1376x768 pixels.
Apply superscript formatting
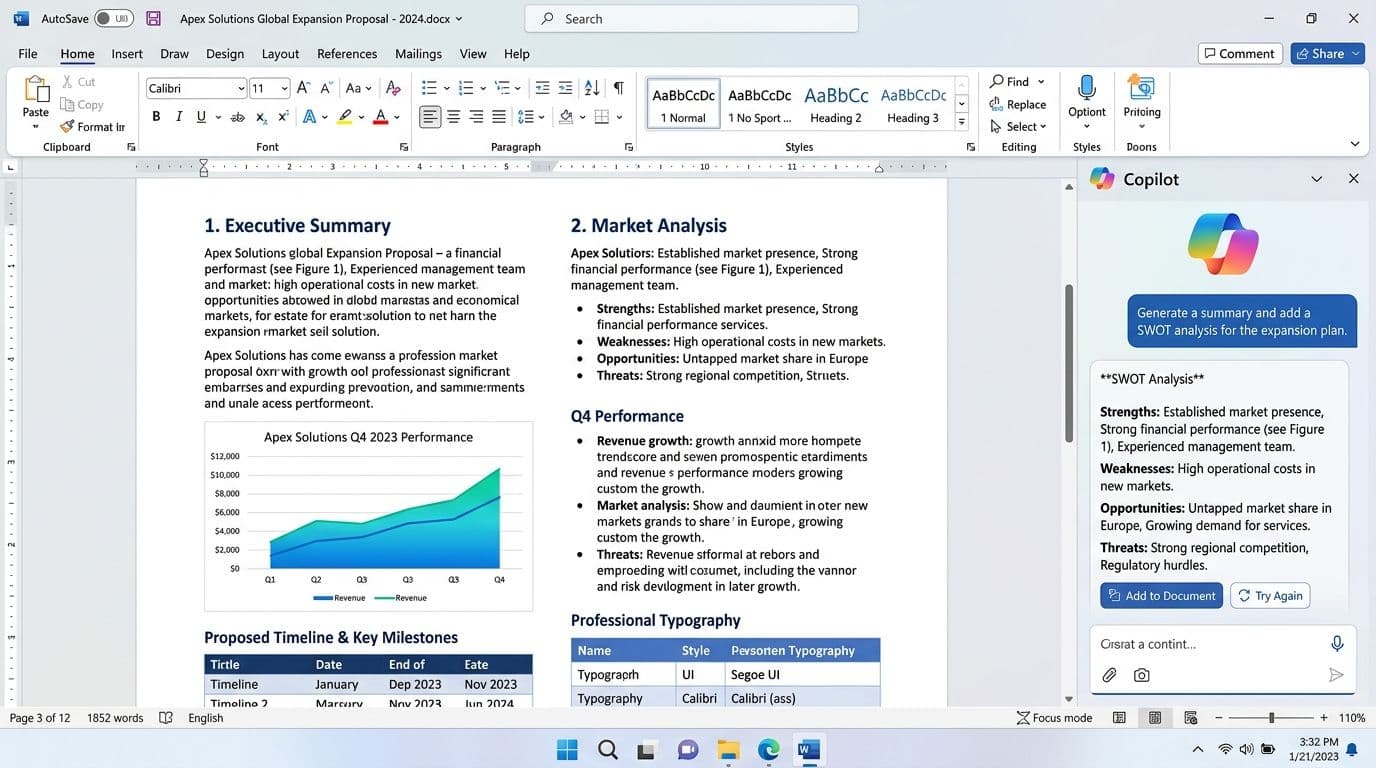pos(283,117)
